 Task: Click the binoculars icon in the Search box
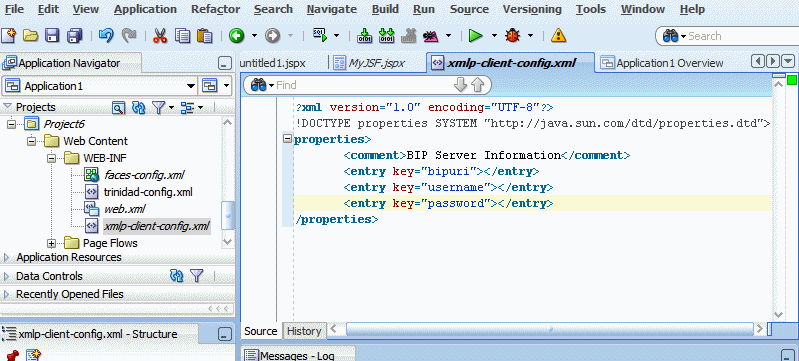[670, 36]
